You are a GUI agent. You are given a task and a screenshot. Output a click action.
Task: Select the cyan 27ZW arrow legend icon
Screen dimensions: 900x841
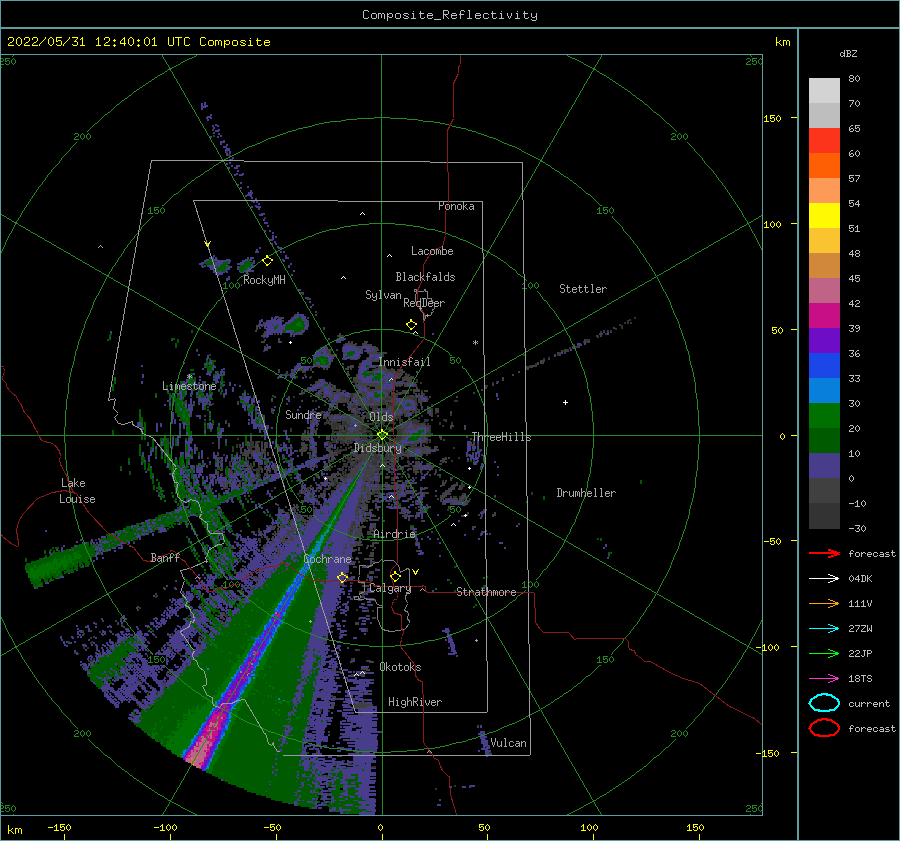pyautogui.click(x=824, y=629)
